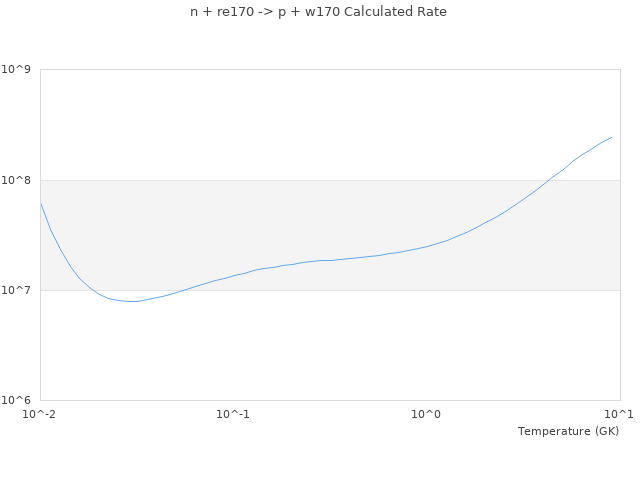The width and height of the screenshot is (640, 480).
Task: Click the Temperature (GK) axis label
Action: coord(568,431)
